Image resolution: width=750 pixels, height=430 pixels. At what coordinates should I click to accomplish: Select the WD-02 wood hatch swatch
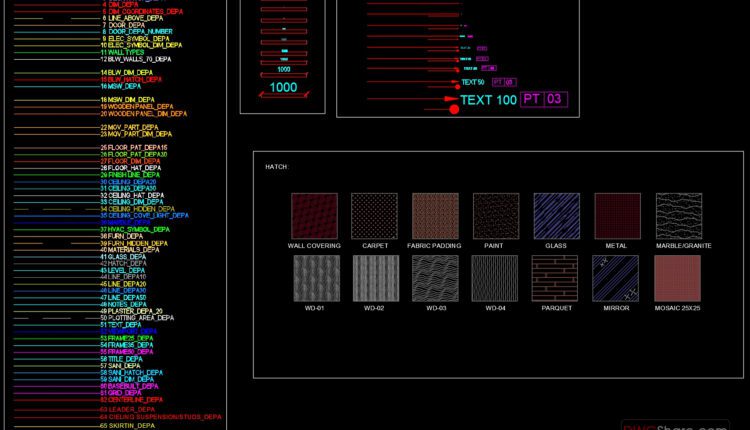376,278
